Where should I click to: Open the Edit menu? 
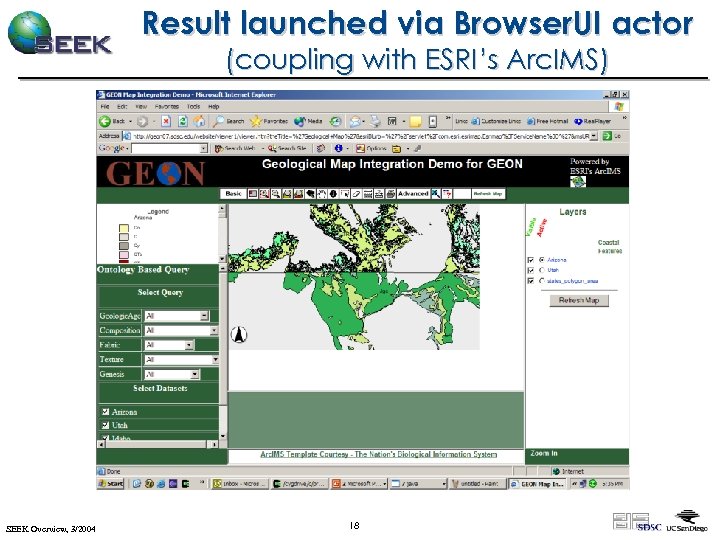click(122, 107)
